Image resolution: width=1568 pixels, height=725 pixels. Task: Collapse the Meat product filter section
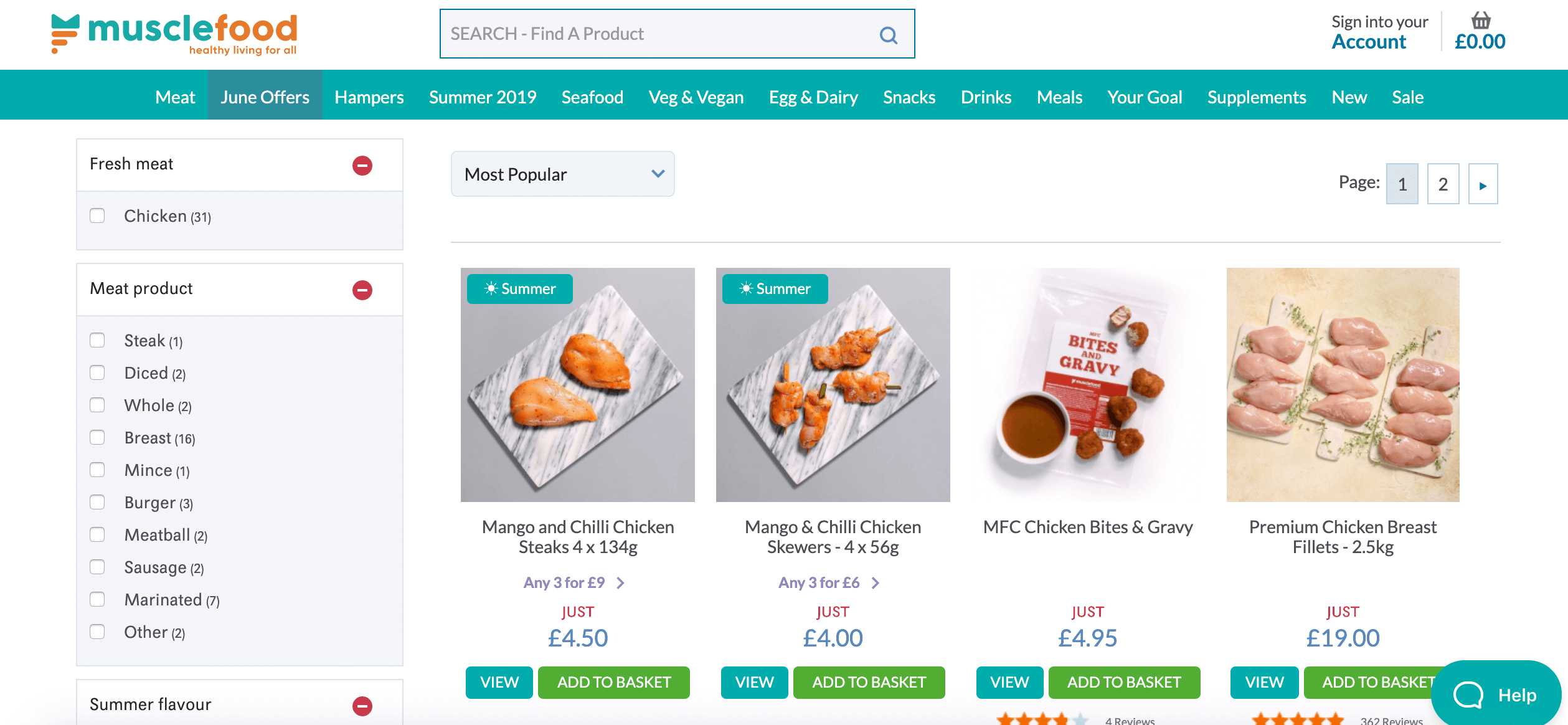362,290
